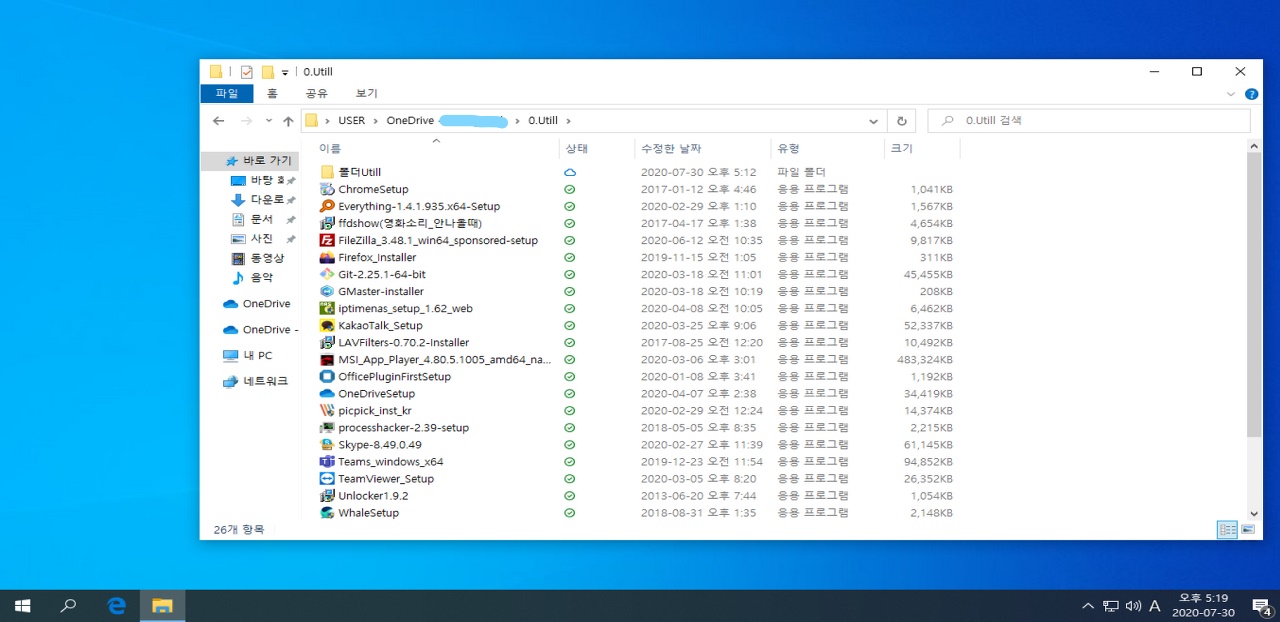Click the 0.Utill 검색 search box
The height and width of the screenshot is (622, 1280).
(x=1089, y=121)
